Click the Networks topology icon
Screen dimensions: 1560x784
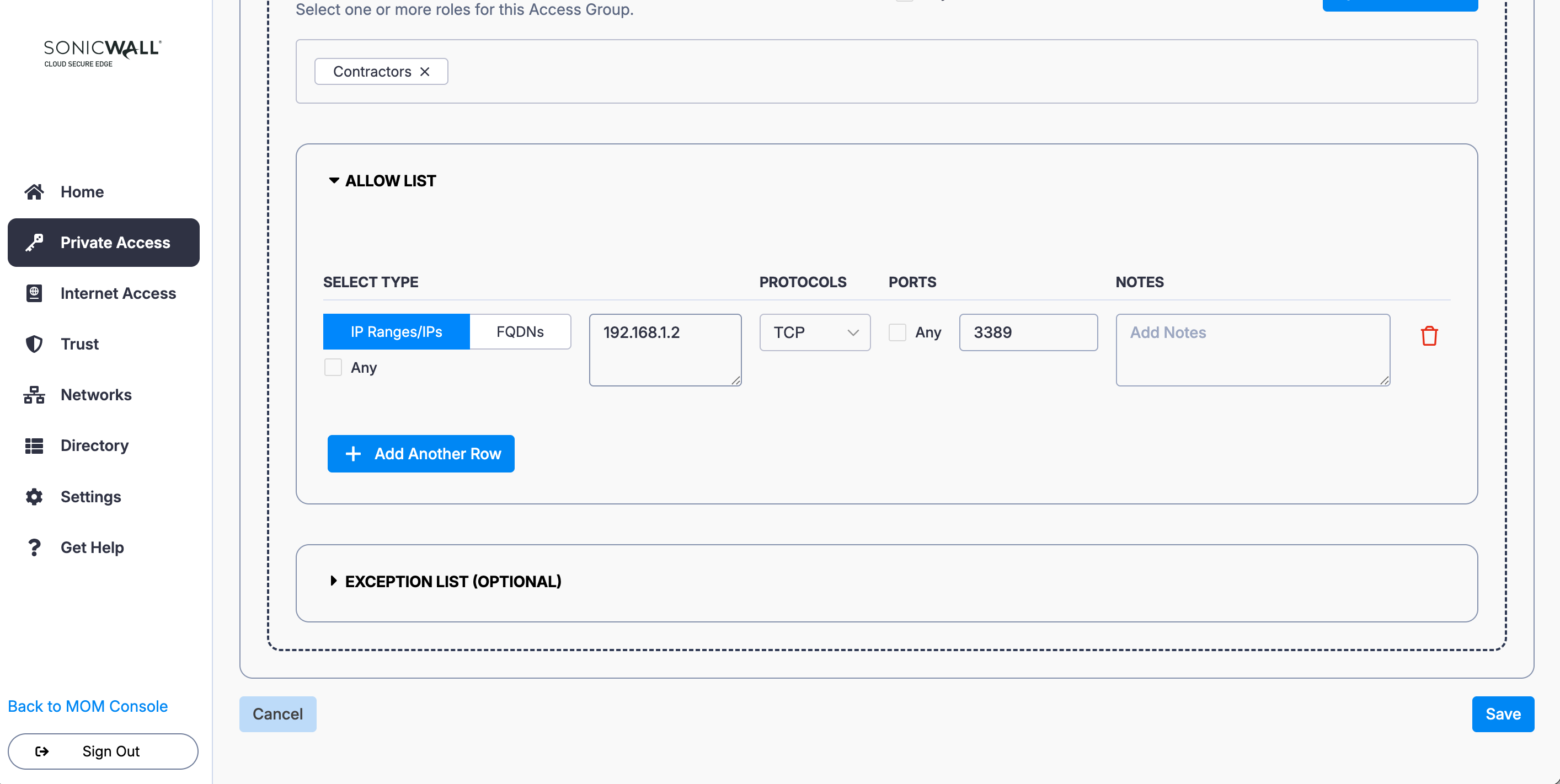(x=34, y=395)
